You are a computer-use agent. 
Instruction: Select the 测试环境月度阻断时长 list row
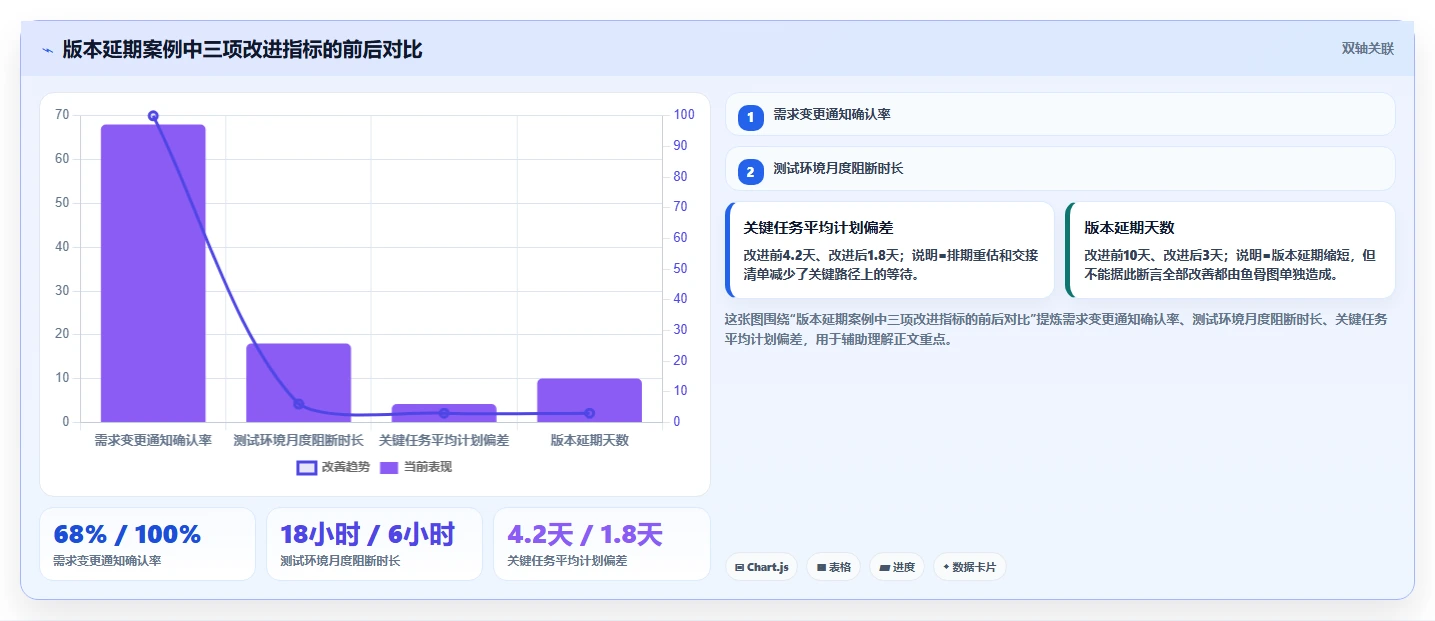click(1060, 168)
